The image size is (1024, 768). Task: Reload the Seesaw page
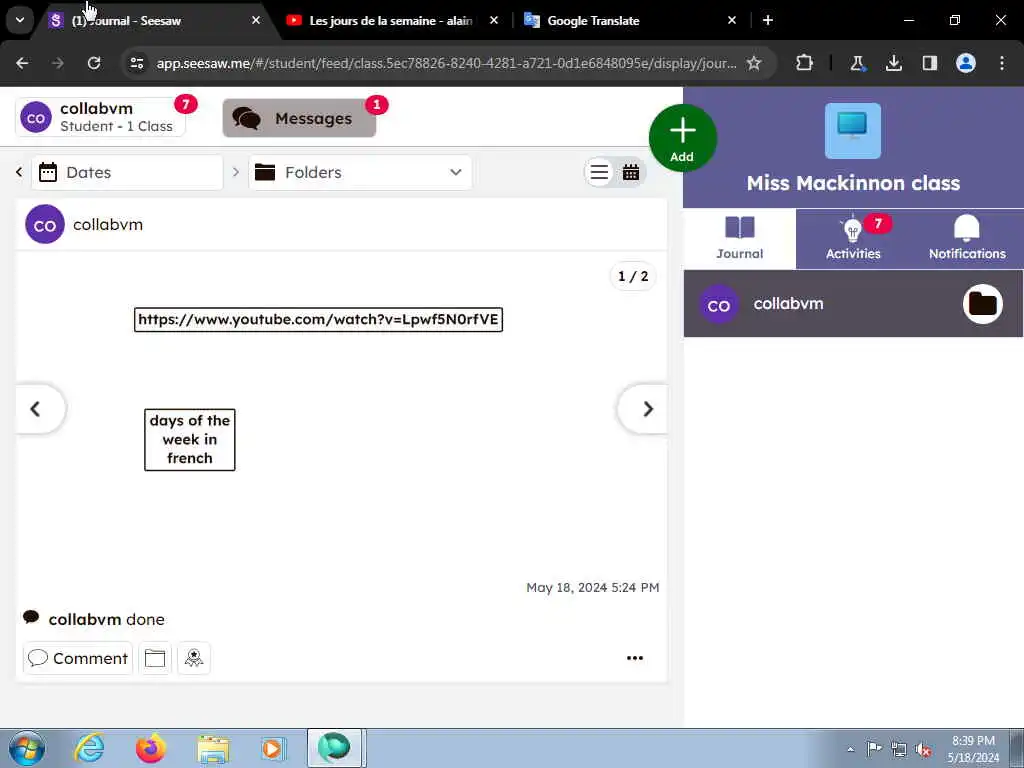[x=94, y=63]
